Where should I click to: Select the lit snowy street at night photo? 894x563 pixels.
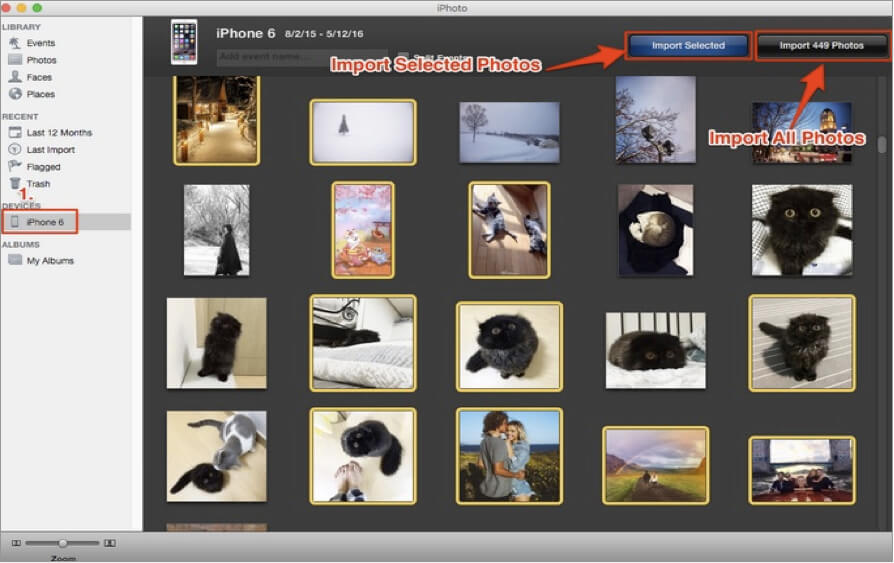216,120
